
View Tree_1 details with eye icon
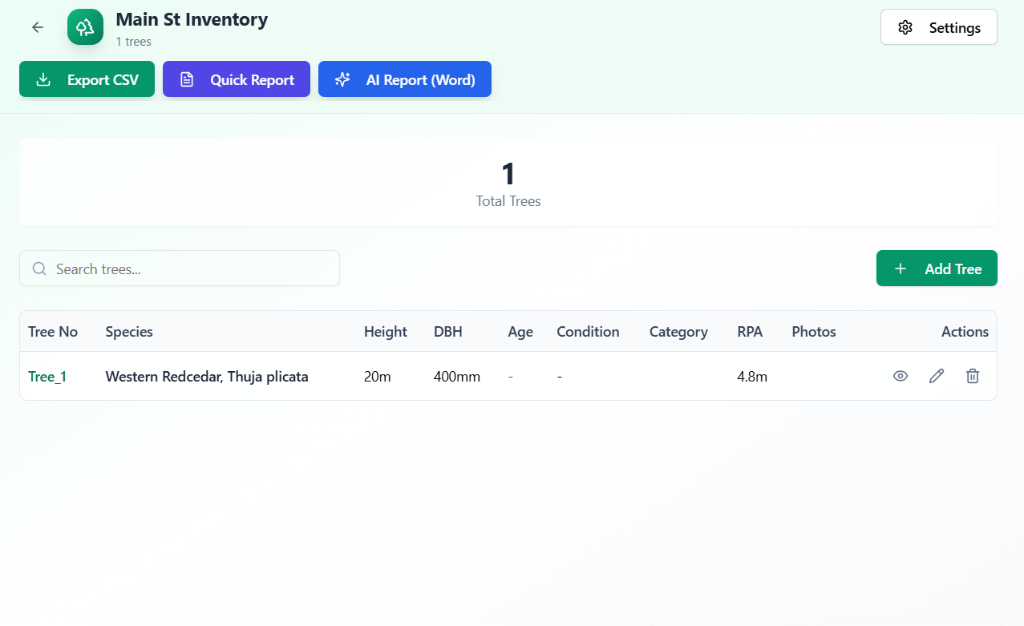coord(900,376)
